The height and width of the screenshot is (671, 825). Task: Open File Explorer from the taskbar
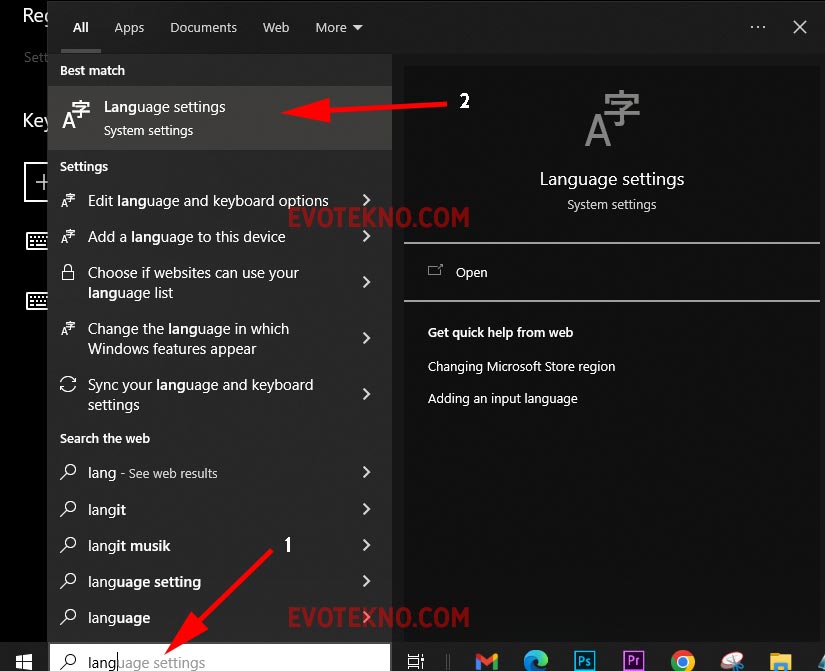pos(781,660)
